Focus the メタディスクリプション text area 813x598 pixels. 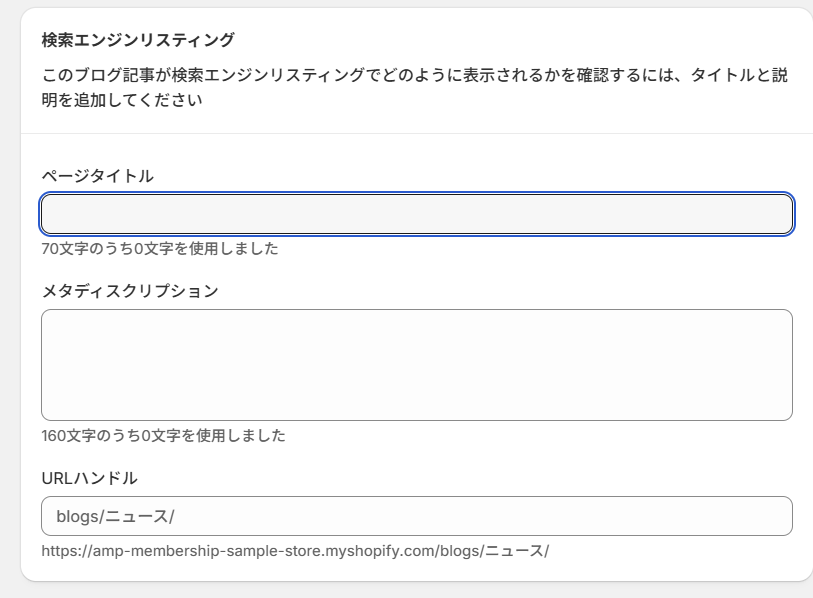416,364
